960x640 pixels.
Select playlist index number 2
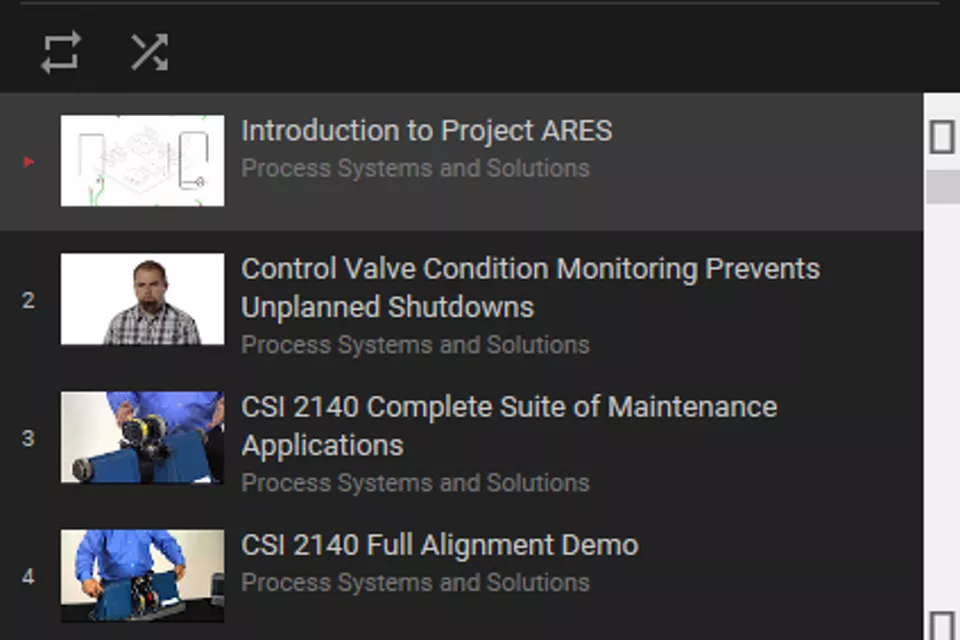[28, 300]
